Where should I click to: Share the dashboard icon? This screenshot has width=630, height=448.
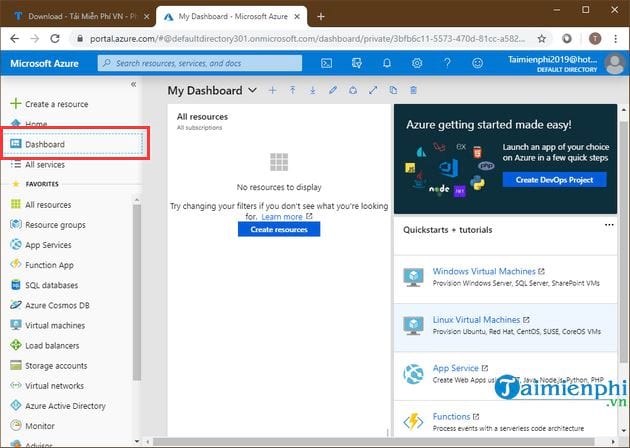pos(353,90)
